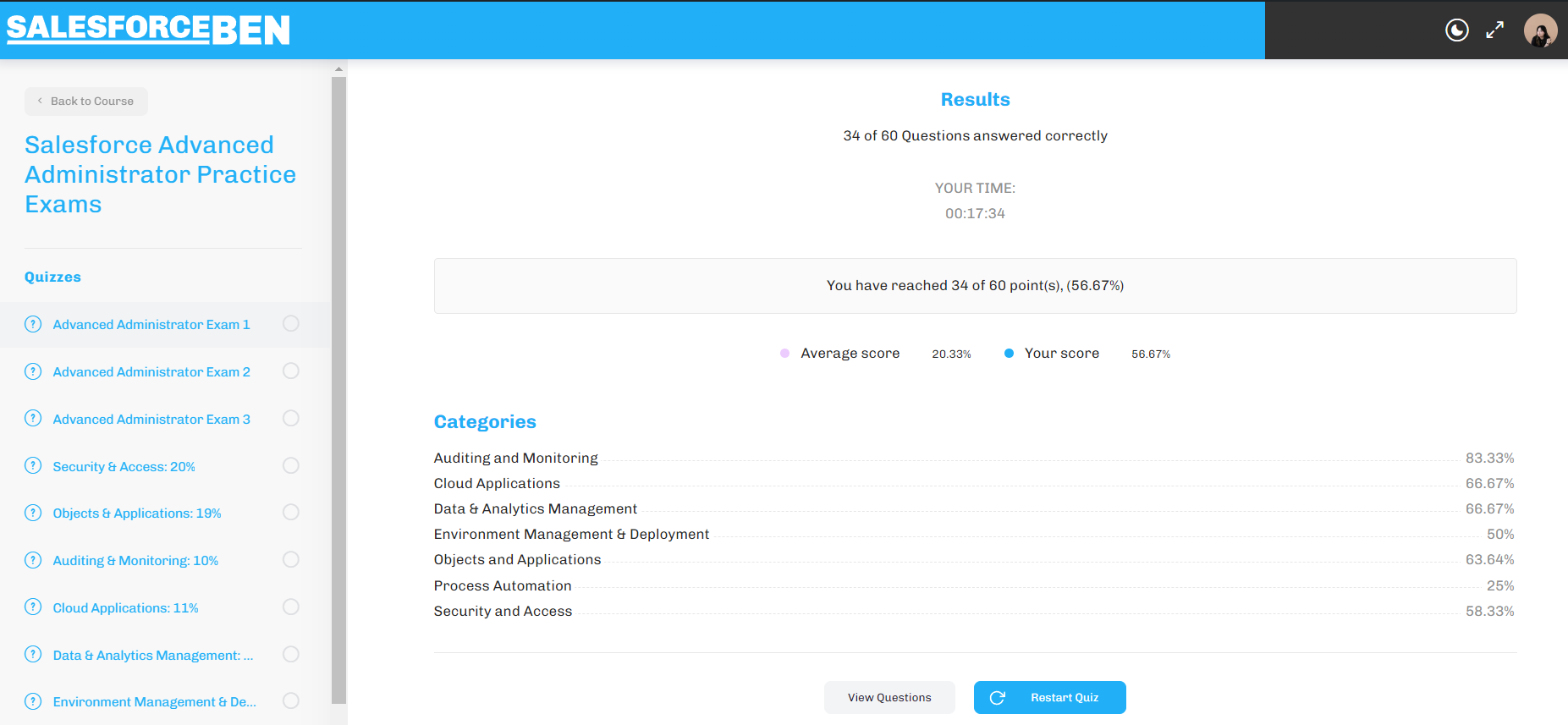Toggle completion circle for Objects & Applications

[291, 513]
